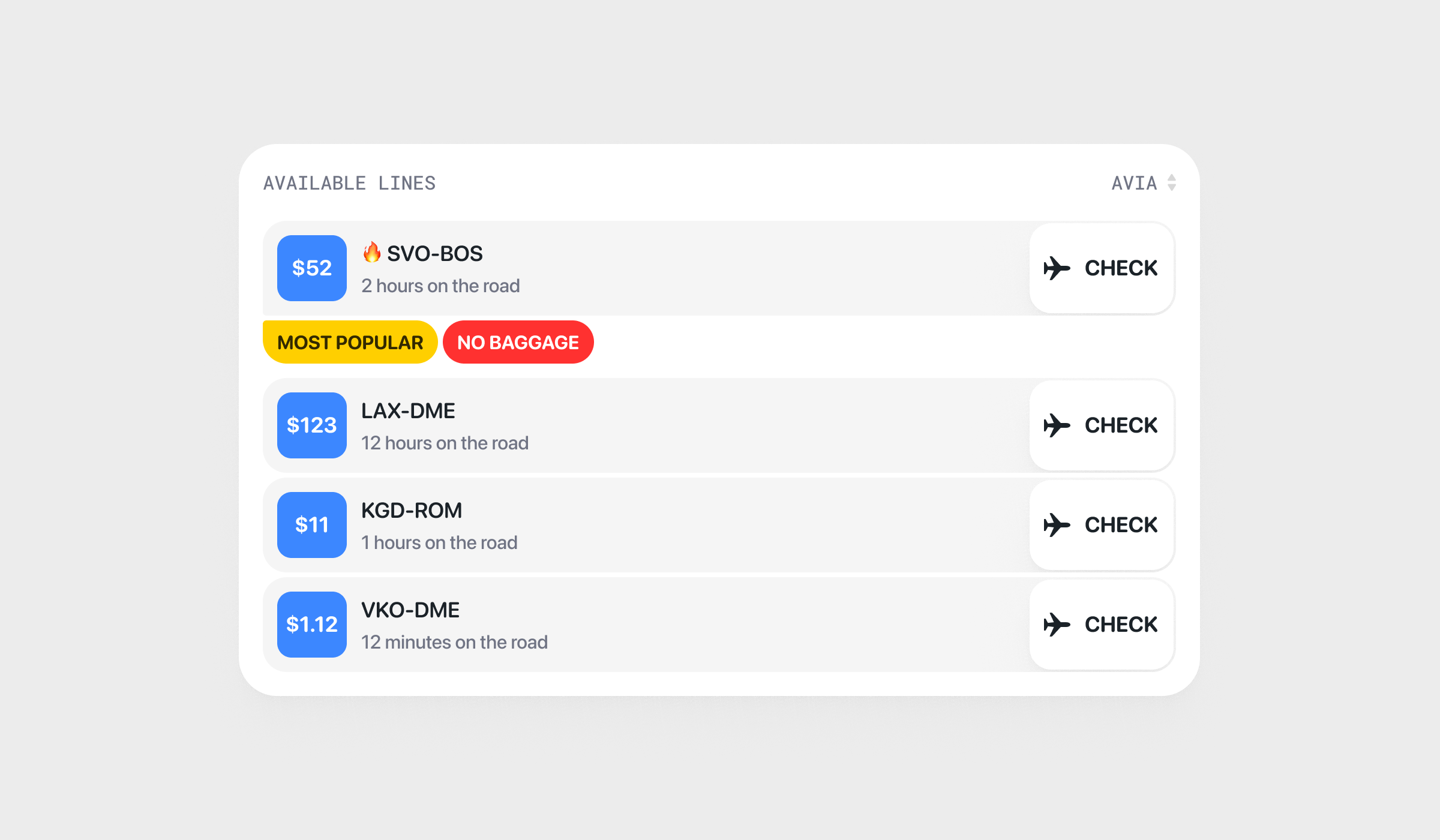
Task: Select the VKO-DME route title
Action: pos(410,610)
